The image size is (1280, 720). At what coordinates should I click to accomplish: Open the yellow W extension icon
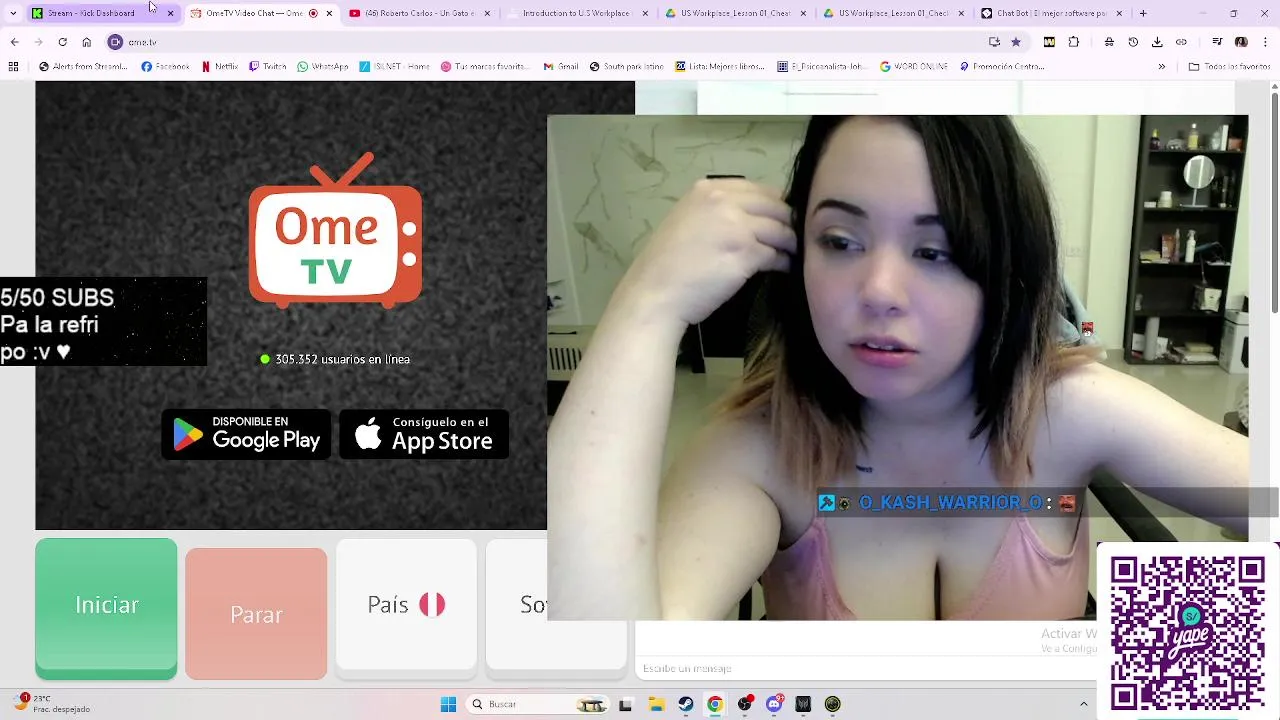[1049, 42]
